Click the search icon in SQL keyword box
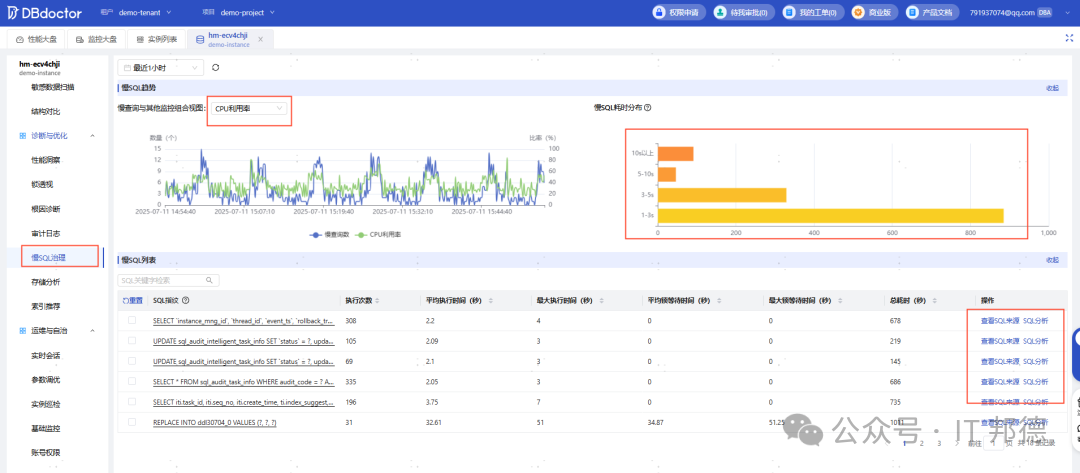The height and width of the screenshot is (473, 1080). click(209, 280)
